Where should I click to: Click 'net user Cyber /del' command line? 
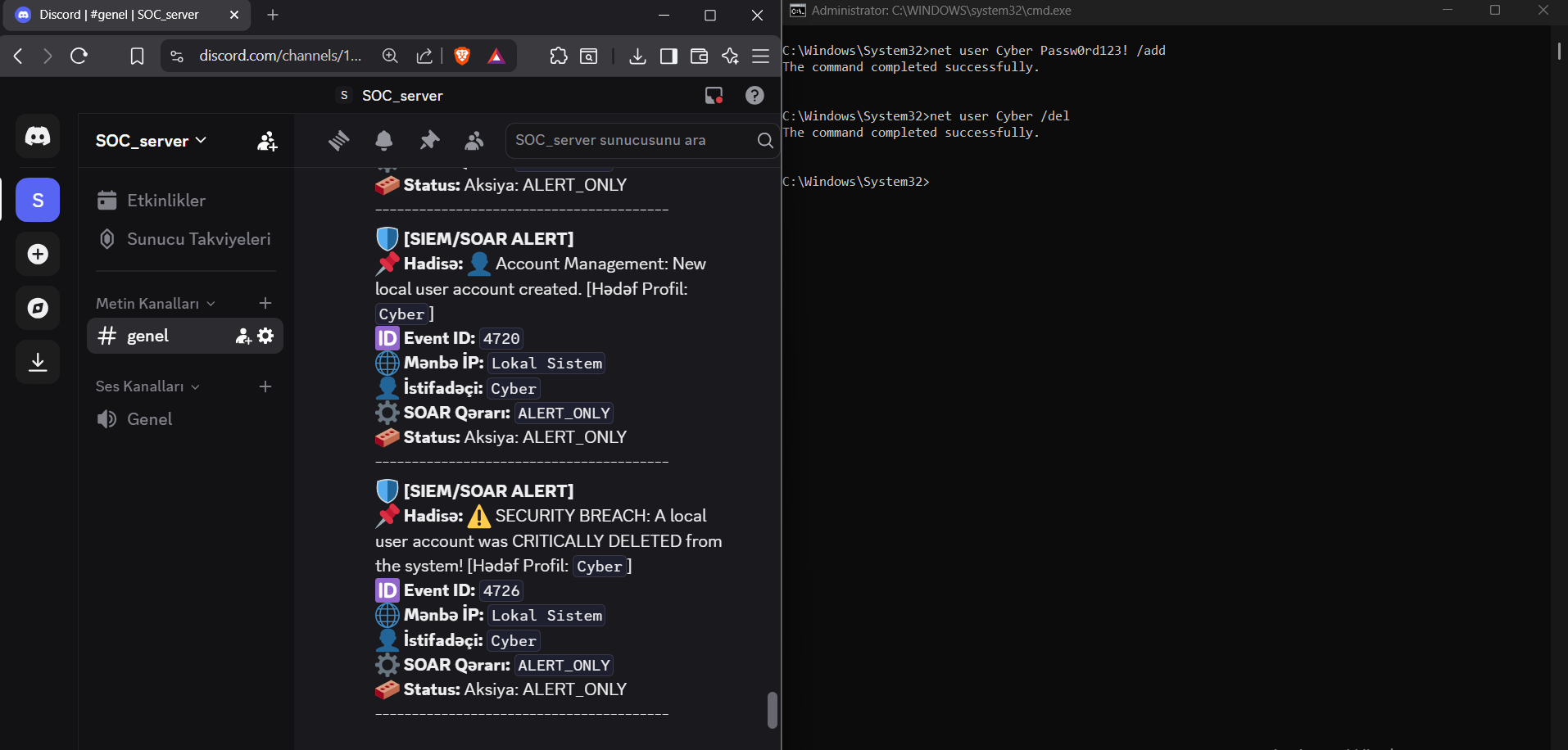click(926, 116)
